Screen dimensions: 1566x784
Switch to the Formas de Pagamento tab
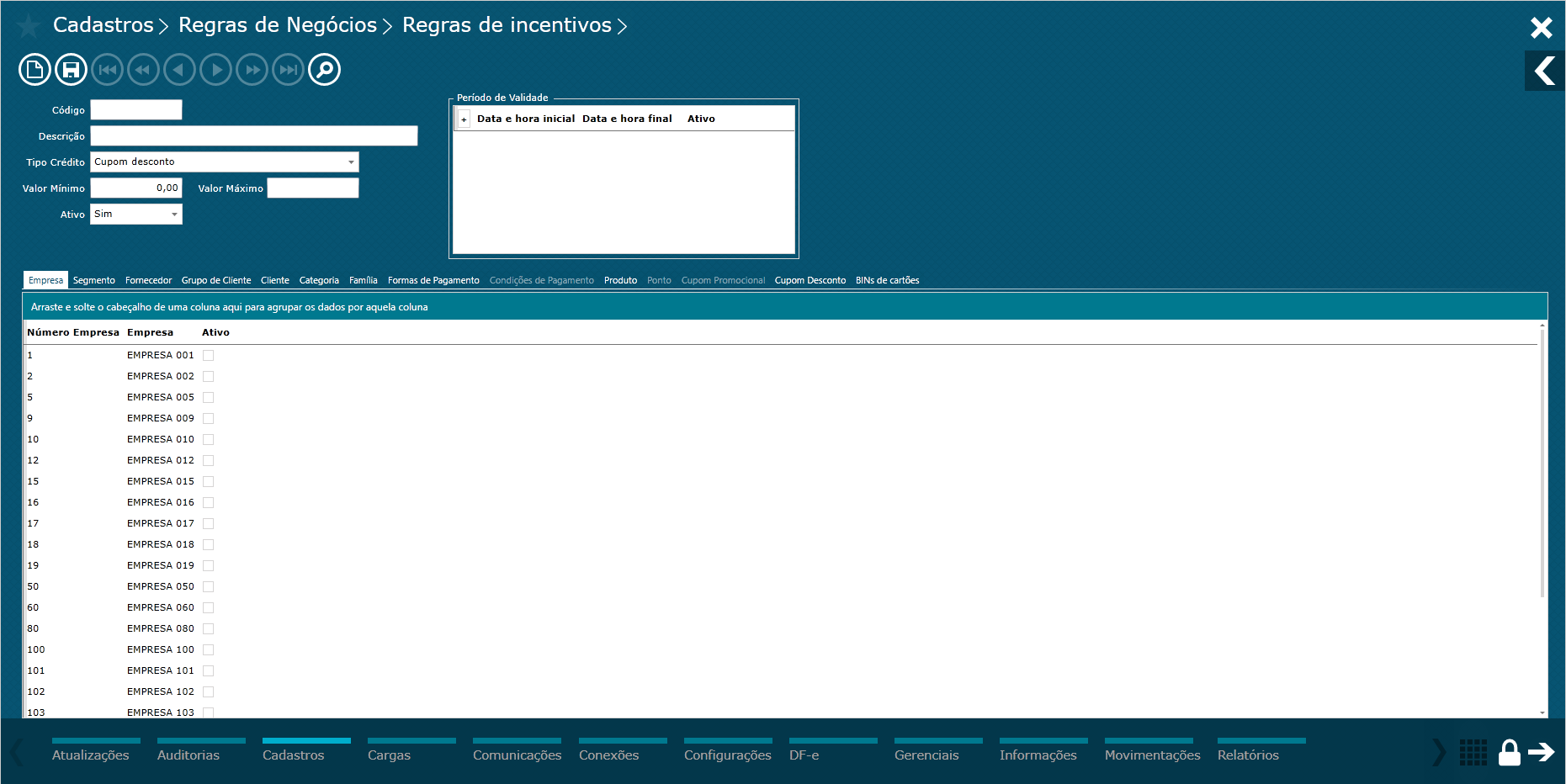[433, 281]
